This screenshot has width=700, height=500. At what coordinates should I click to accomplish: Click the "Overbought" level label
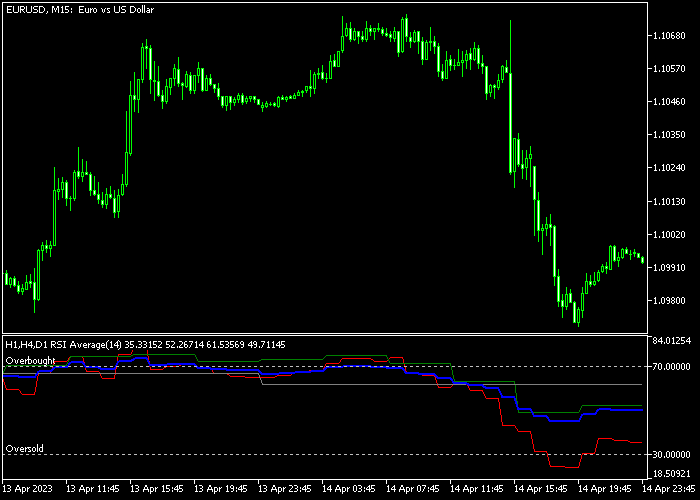(x=30, y=361)
